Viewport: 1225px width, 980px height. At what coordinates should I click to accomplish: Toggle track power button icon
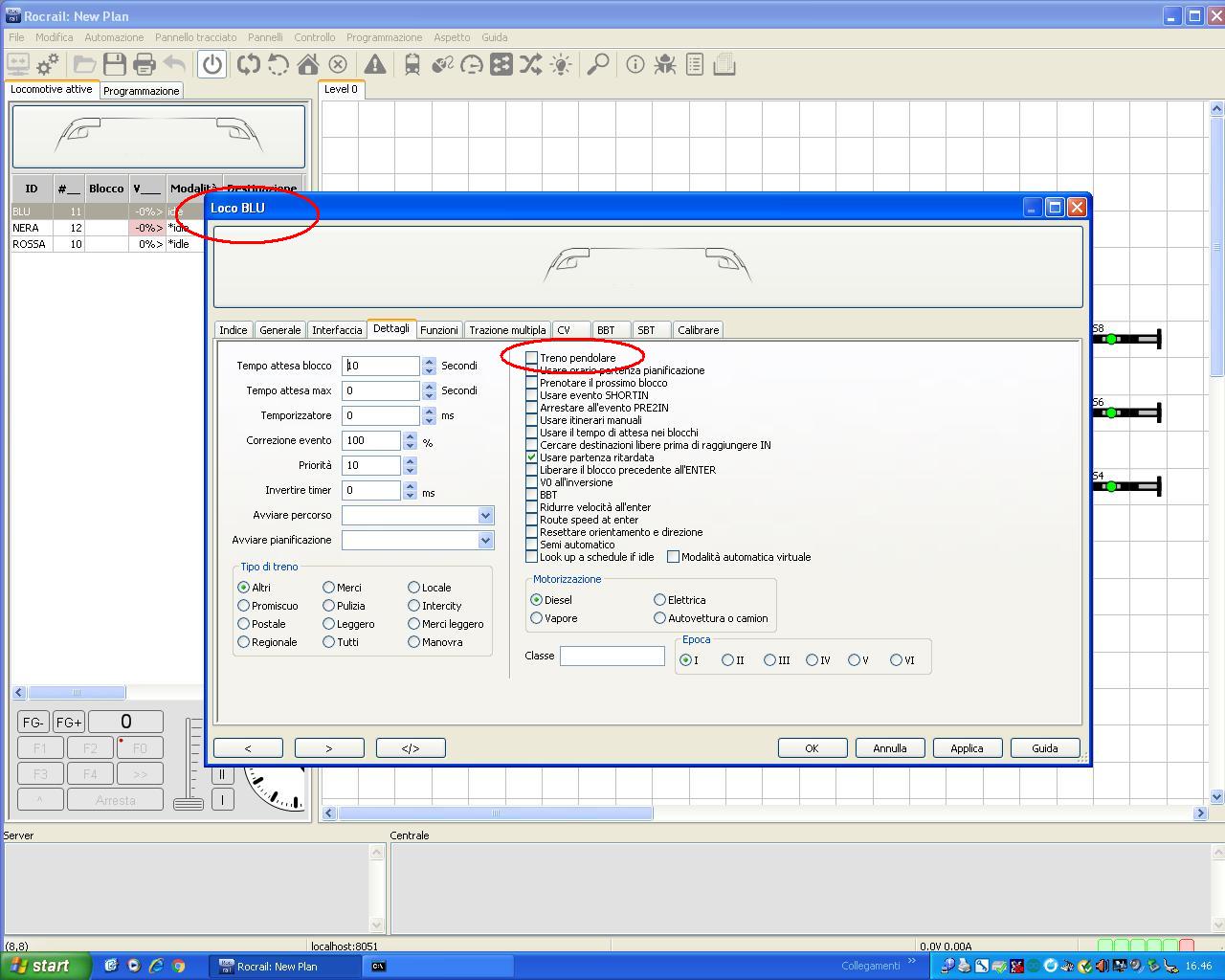[212, 64]
